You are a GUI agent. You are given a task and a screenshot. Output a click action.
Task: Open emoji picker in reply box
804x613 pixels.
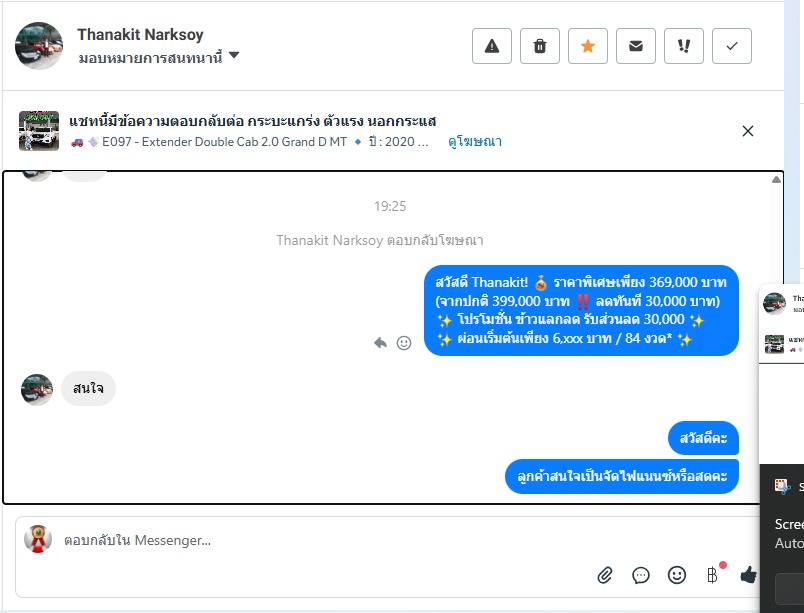pyautogui.click(x=677, y=575)
